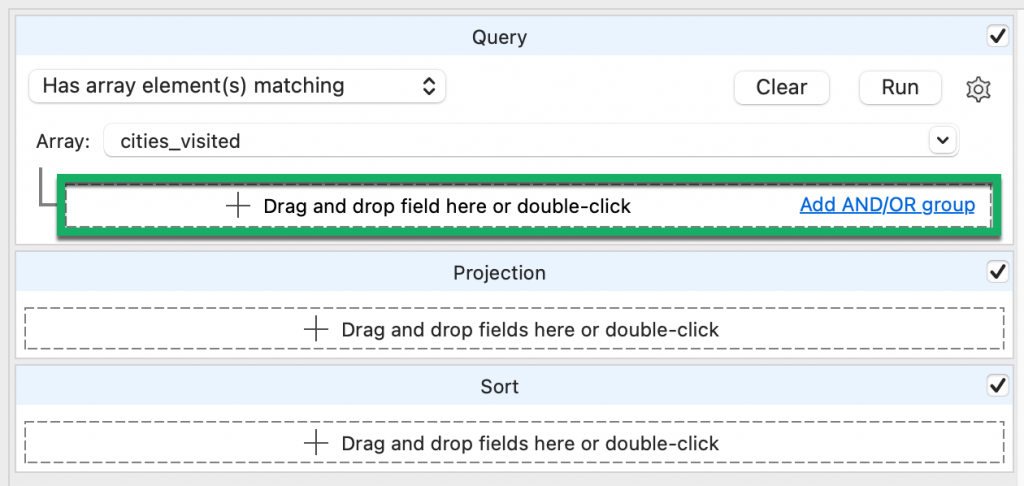Viewport: 1024px width, 486px height.
Task: Click the 'Array:' label
Action: (63, 141)
